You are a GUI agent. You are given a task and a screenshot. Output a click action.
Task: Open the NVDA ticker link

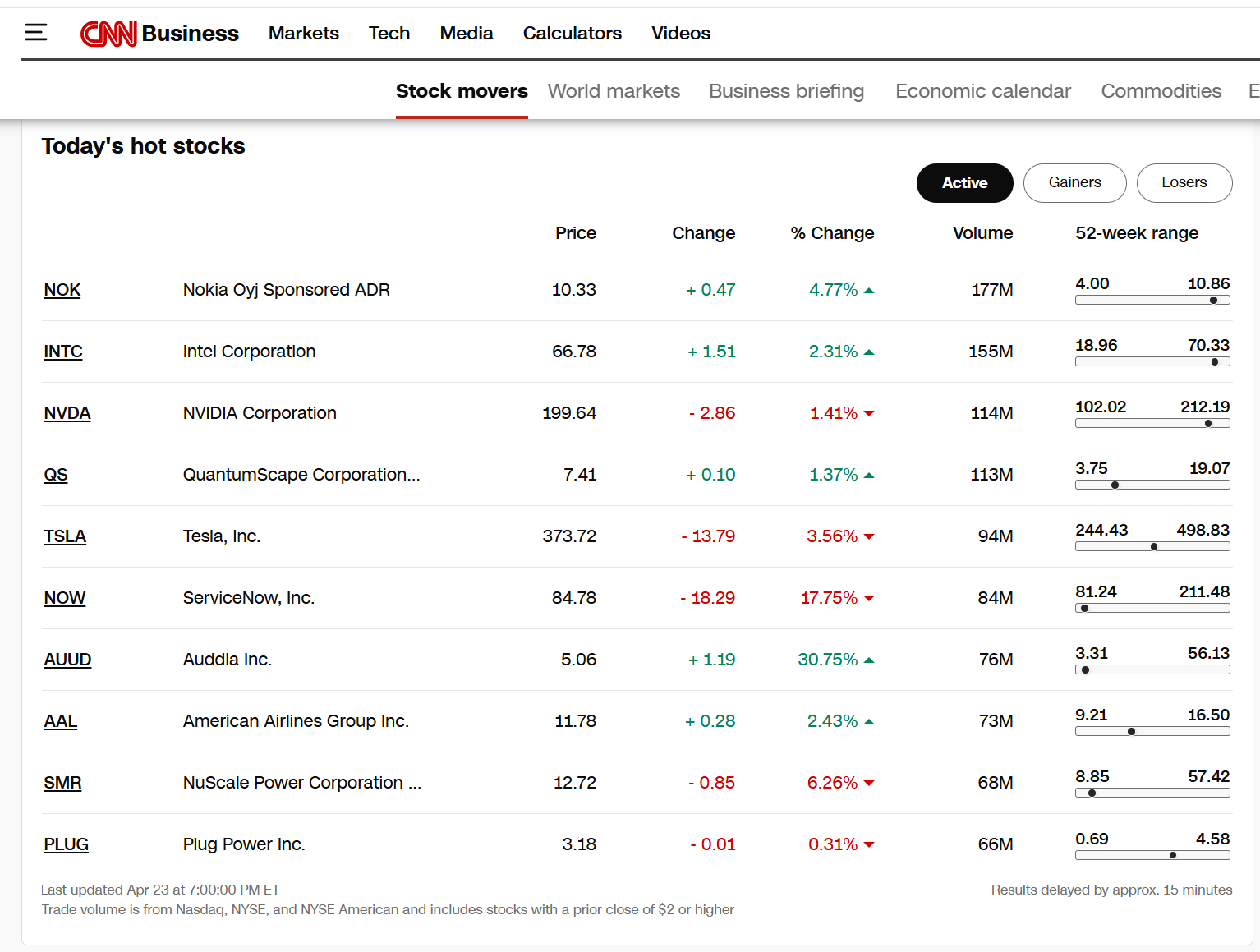(67, 413)
